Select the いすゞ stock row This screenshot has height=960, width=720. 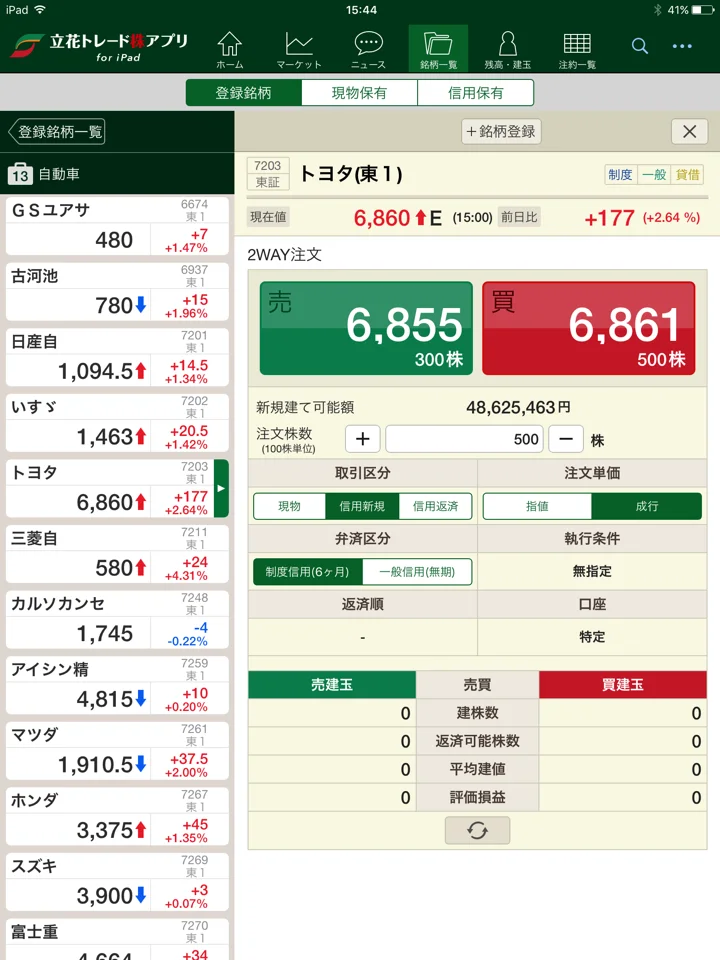pyautogui.click(x=117, y=422)
